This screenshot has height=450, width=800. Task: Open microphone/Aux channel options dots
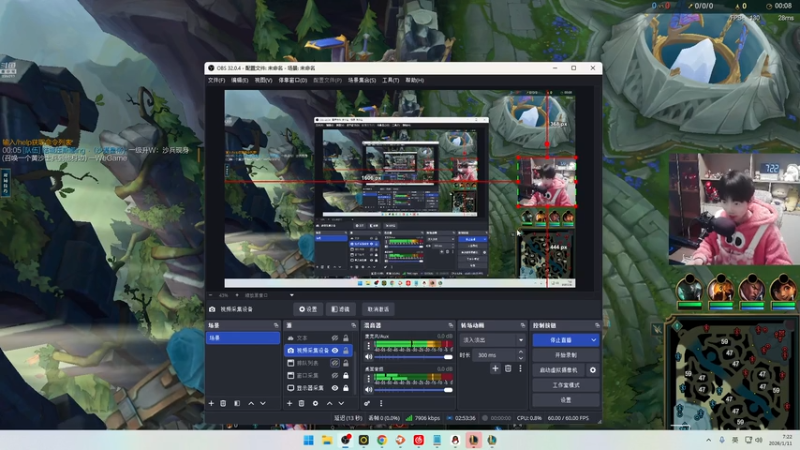tap(369, 346)
